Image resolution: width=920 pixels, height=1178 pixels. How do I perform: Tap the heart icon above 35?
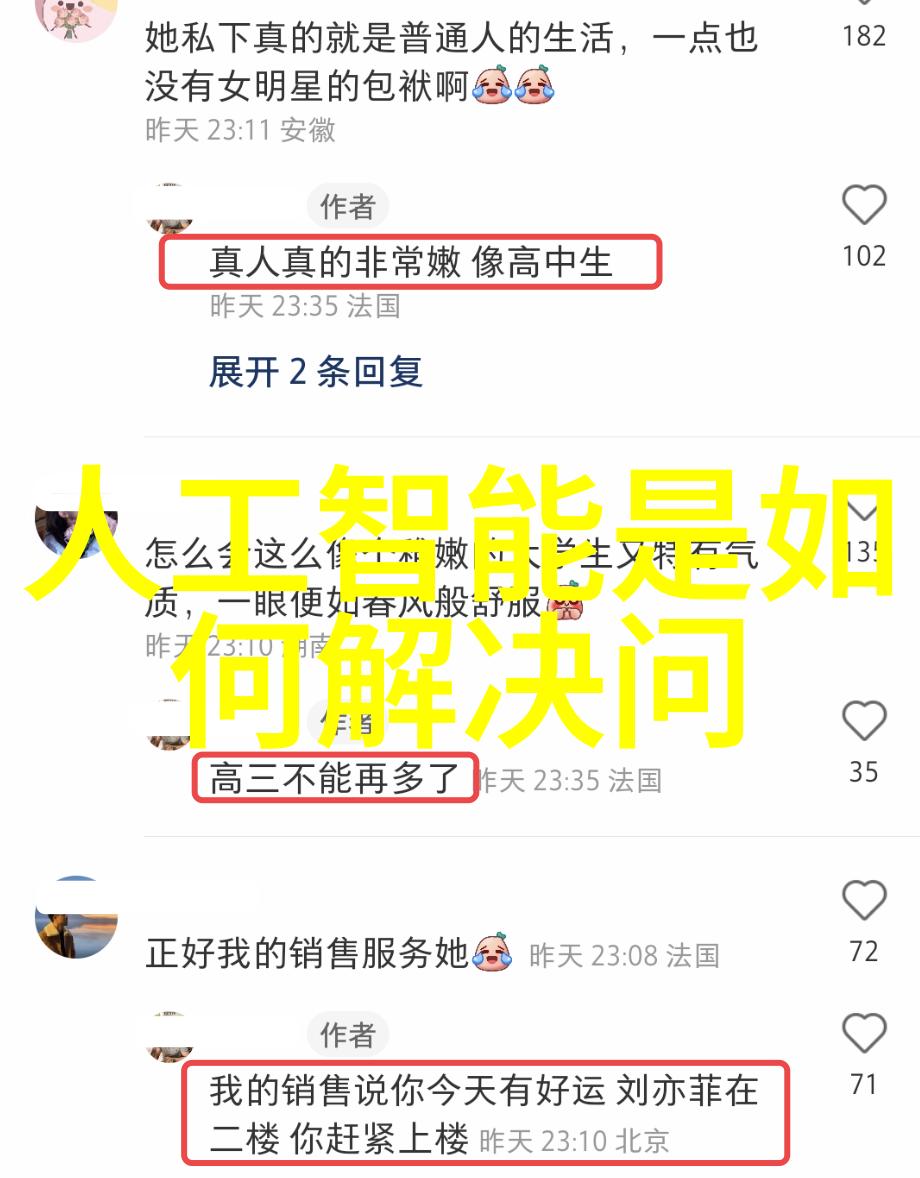point(864,720)
